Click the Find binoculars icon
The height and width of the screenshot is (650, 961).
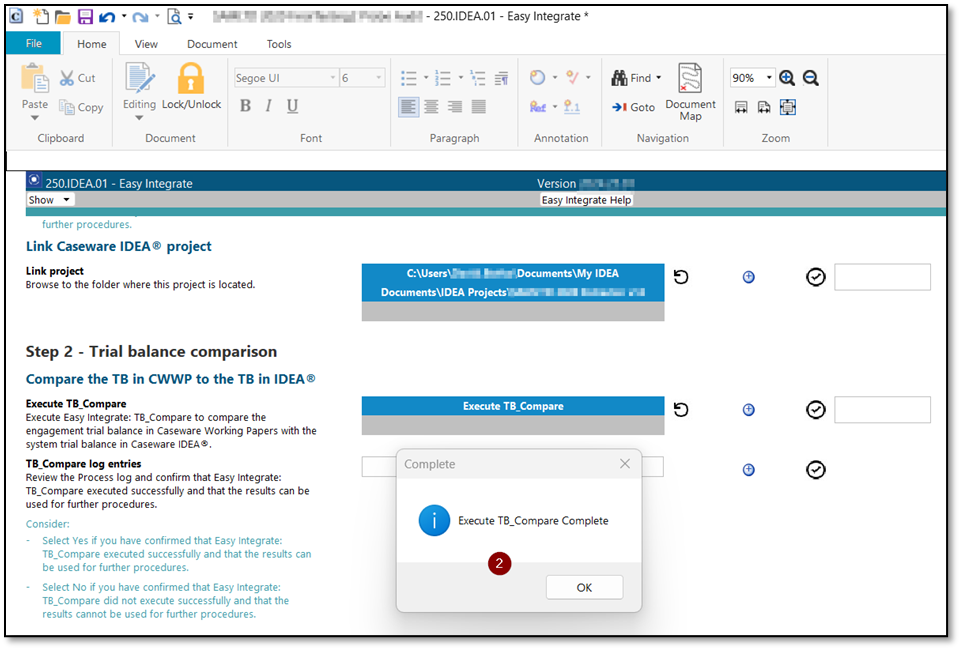point(621,76)
